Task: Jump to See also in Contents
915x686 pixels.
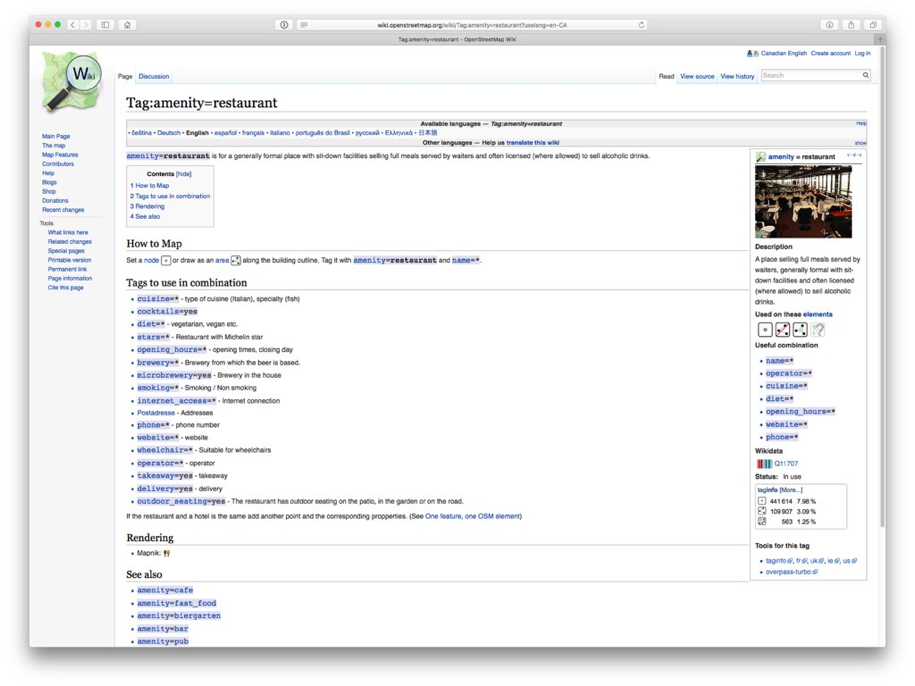Action: pyautogui.click(x=145, y=216)
